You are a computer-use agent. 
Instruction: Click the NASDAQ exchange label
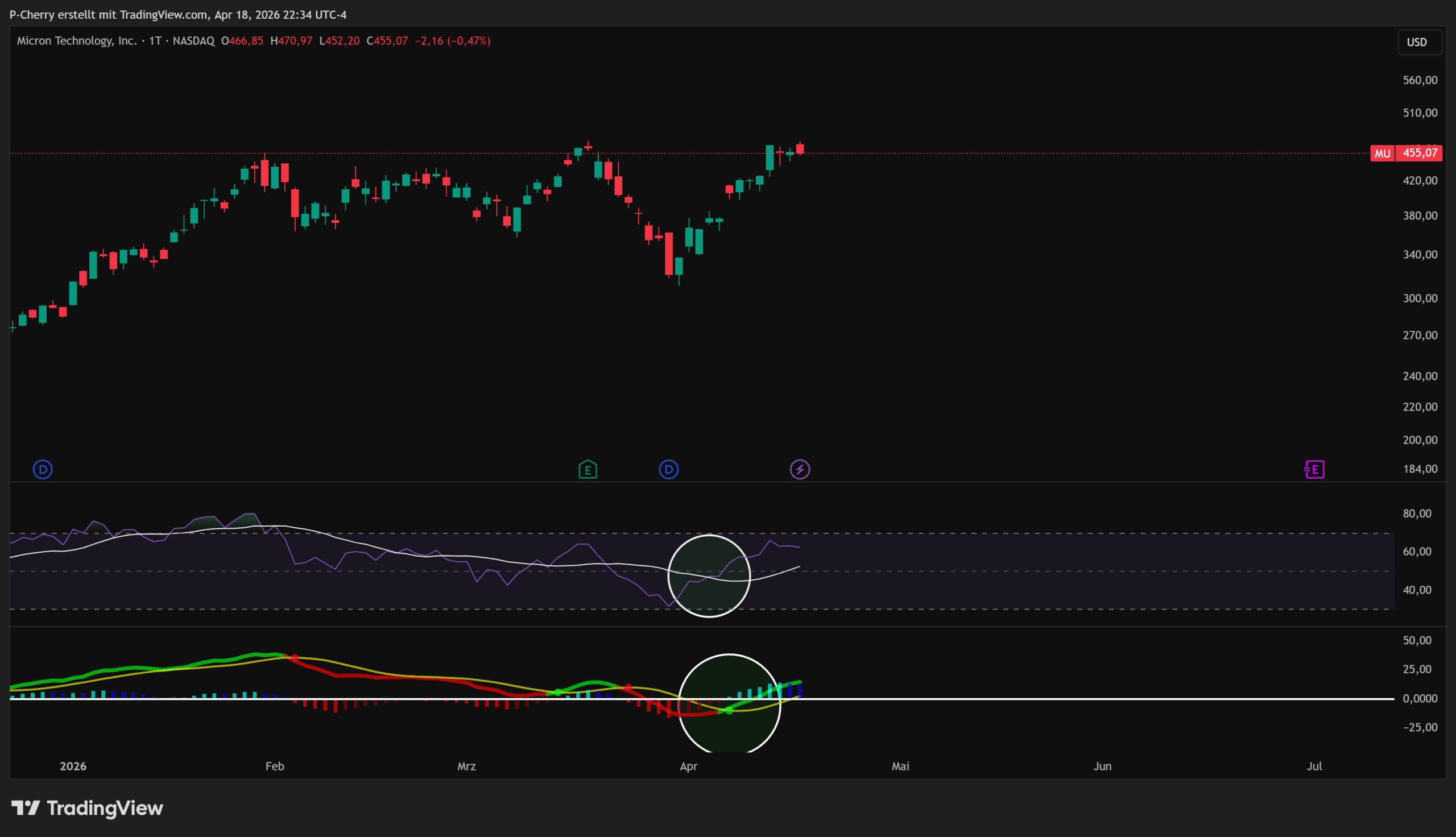pos(194,41)
